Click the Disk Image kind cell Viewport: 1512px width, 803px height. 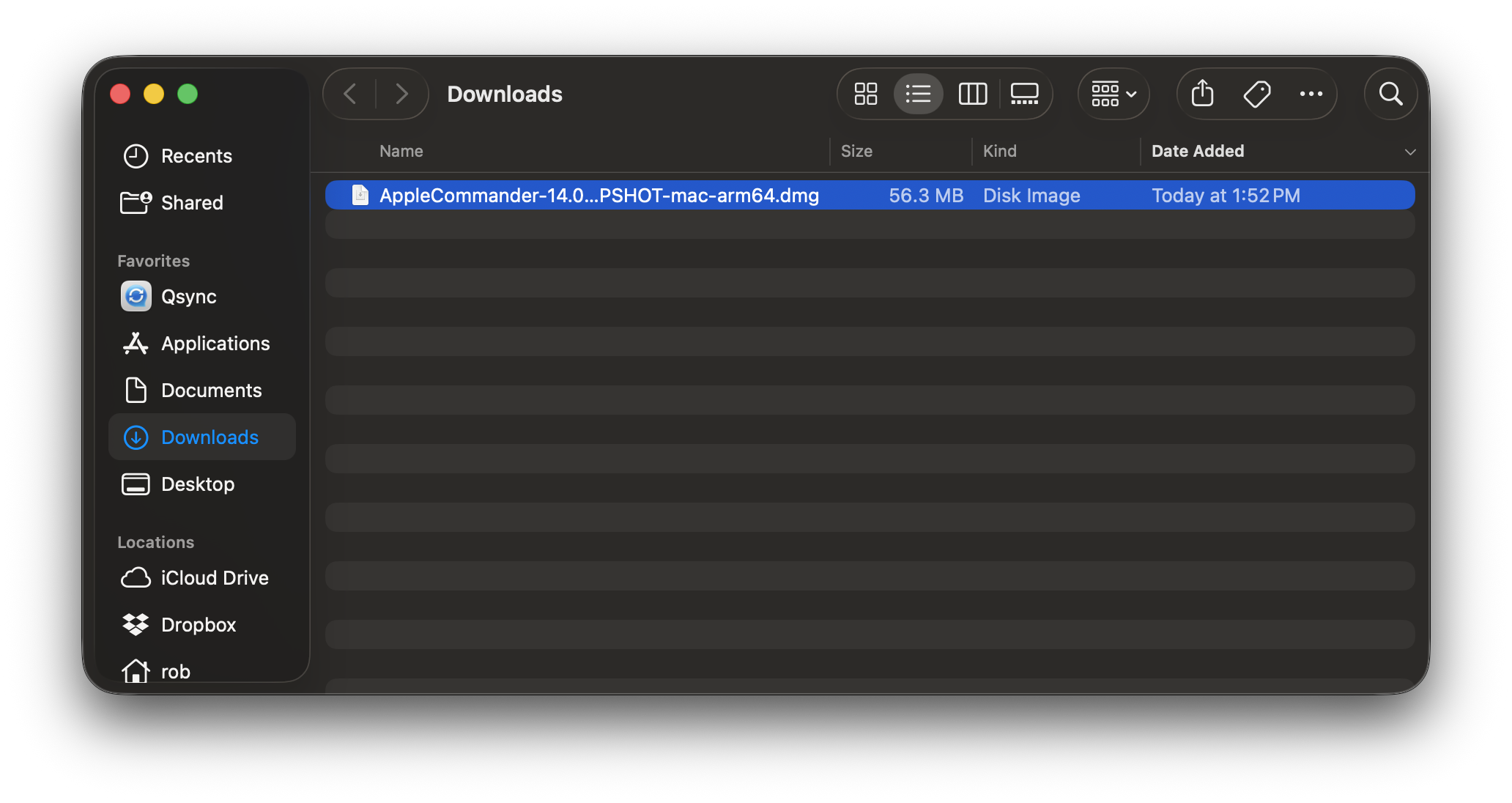point(1031,196)
